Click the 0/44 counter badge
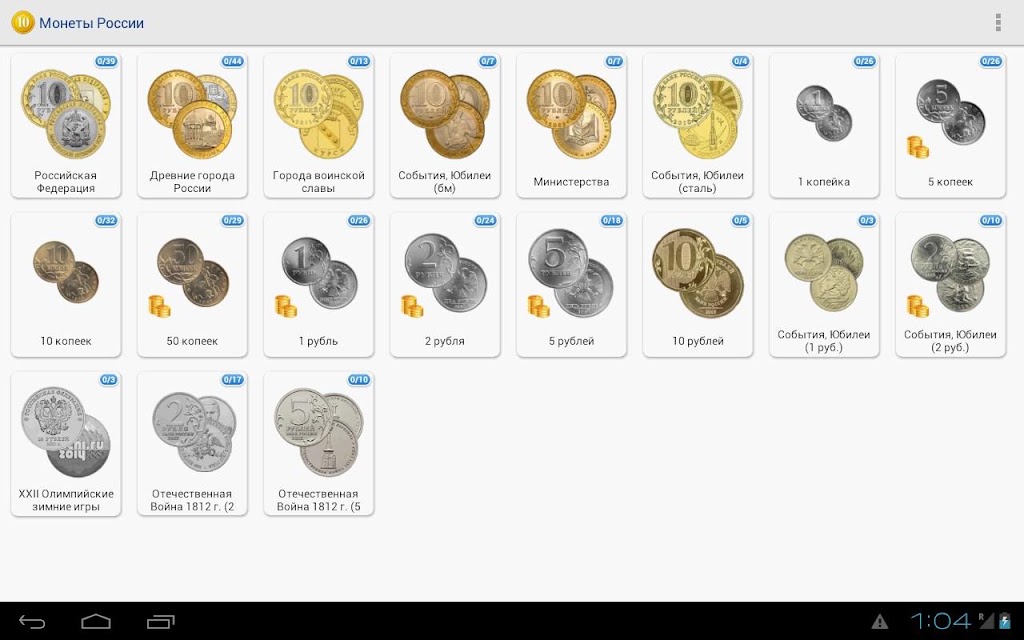Screen dimensions: 1024x640 point(232,61)
